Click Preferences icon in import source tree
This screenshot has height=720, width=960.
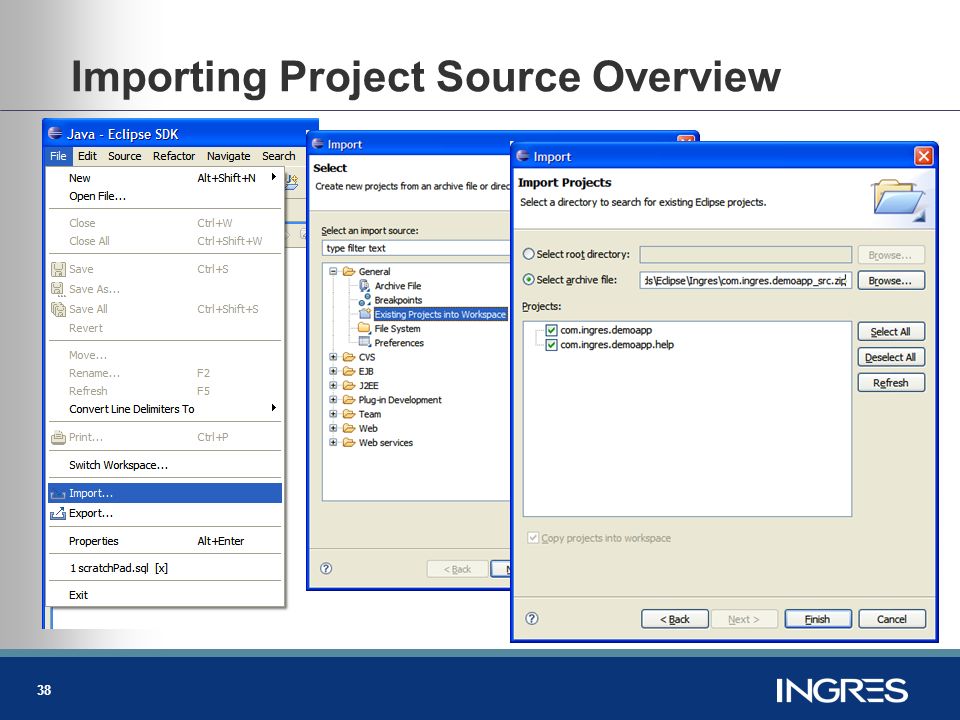coord(364,342)
